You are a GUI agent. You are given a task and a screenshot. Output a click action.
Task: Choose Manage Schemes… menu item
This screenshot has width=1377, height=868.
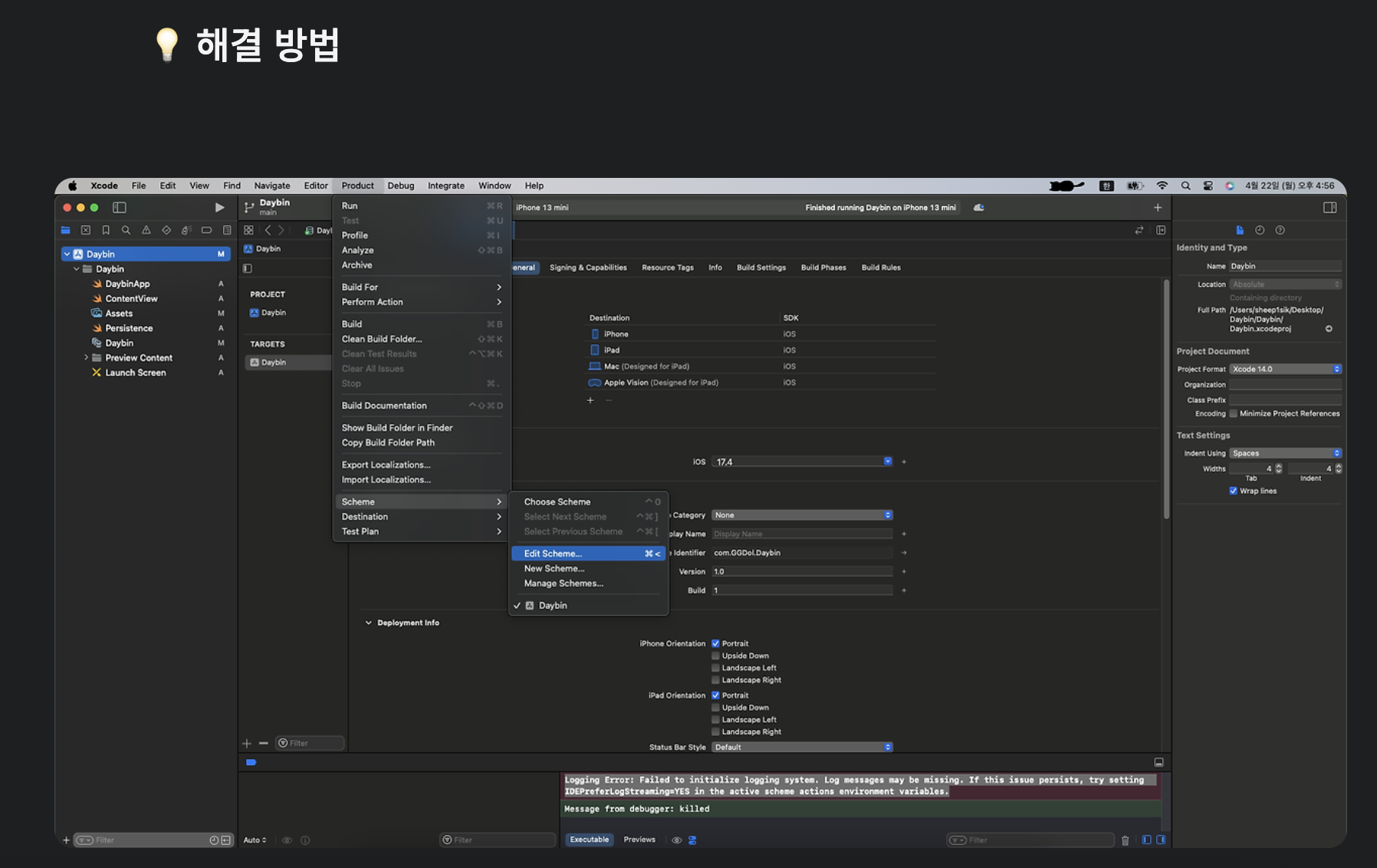tap(588, 584)
